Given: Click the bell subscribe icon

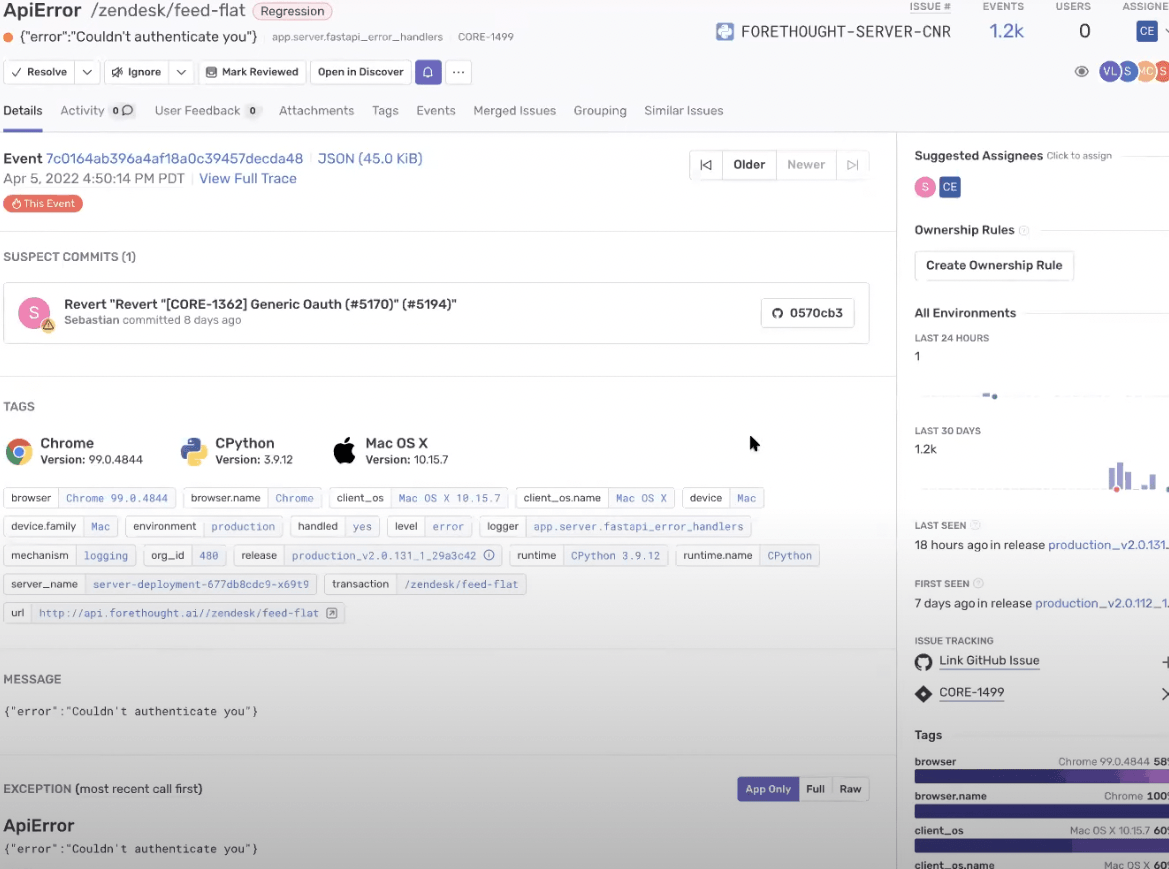Looking at the screenshot, I should (x=428, y=72).
